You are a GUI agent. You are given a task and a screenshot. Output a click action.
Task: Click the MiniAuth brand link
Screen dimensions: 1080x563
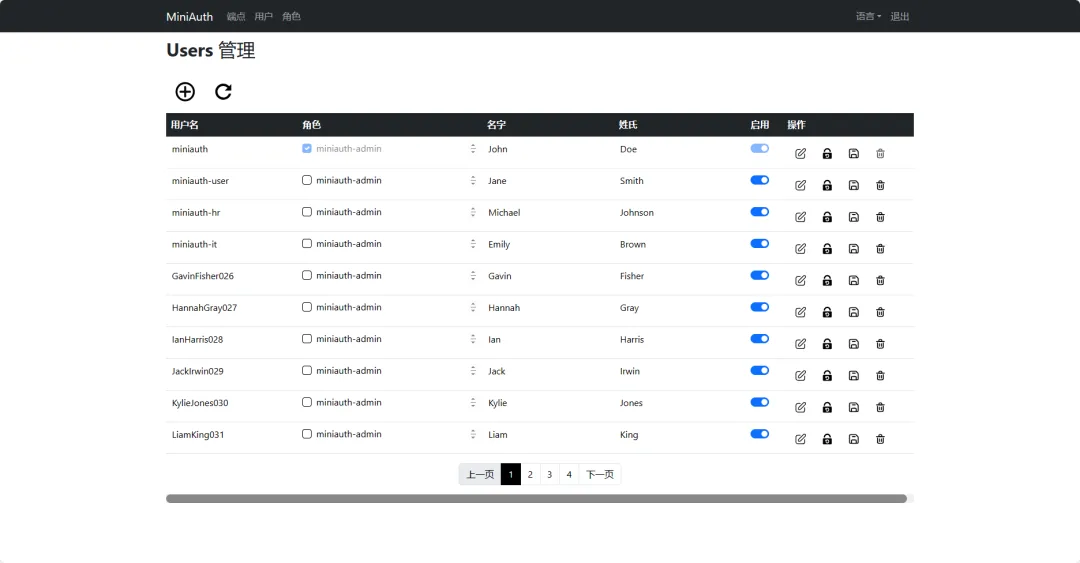(x=189, y=17)
